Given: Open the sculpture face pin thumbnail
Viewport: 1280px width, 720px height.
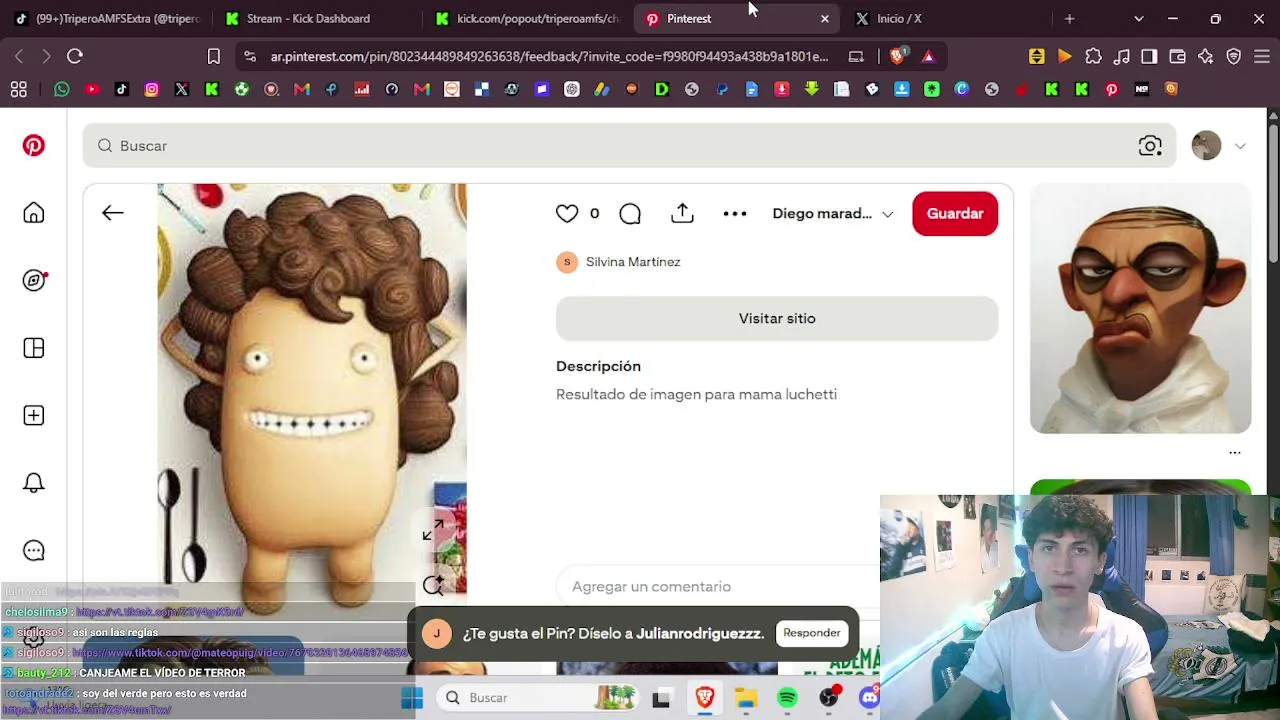Looking at the screenshot, I should [1141, 309].
